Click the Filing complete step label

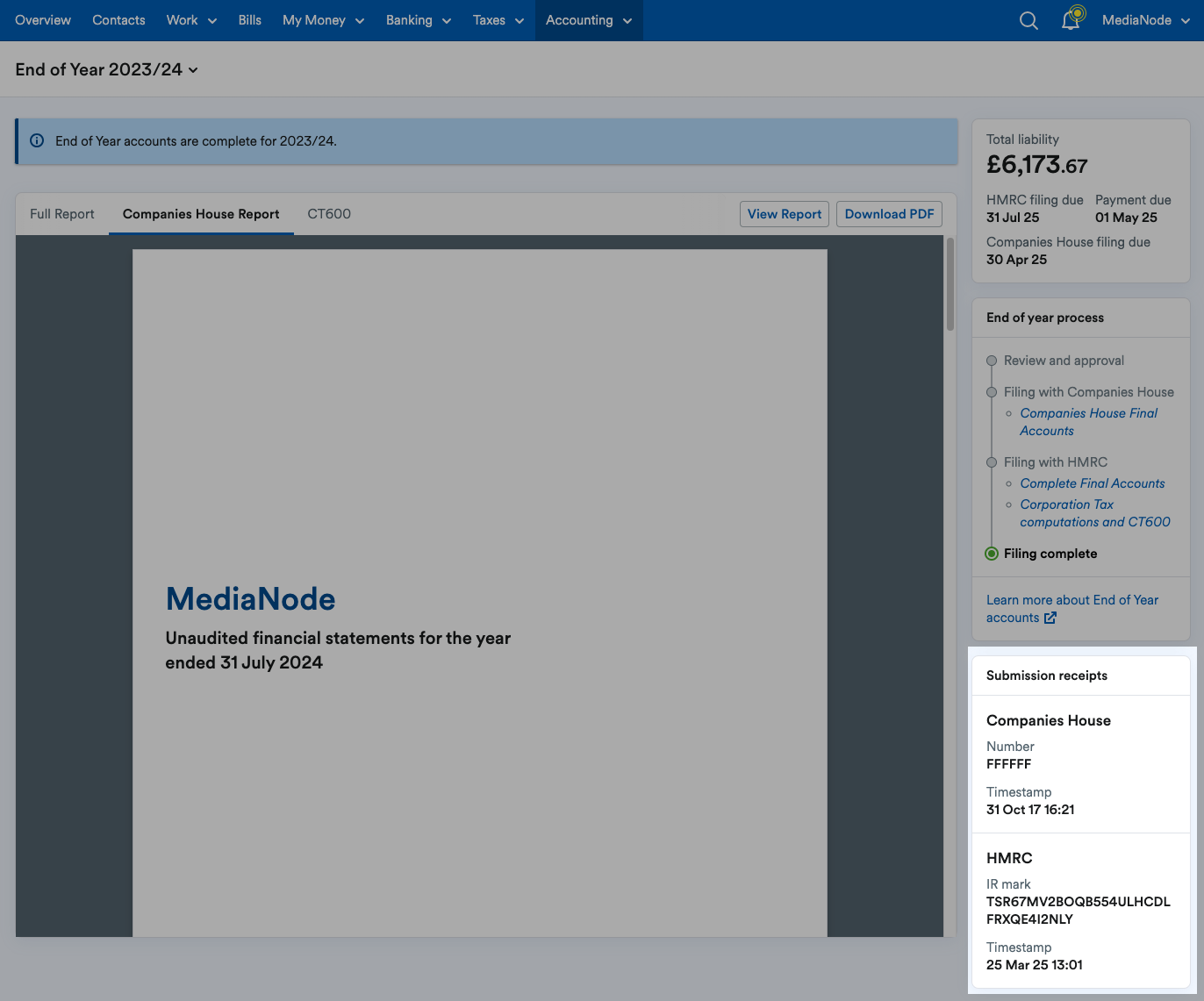(1050, 554)
